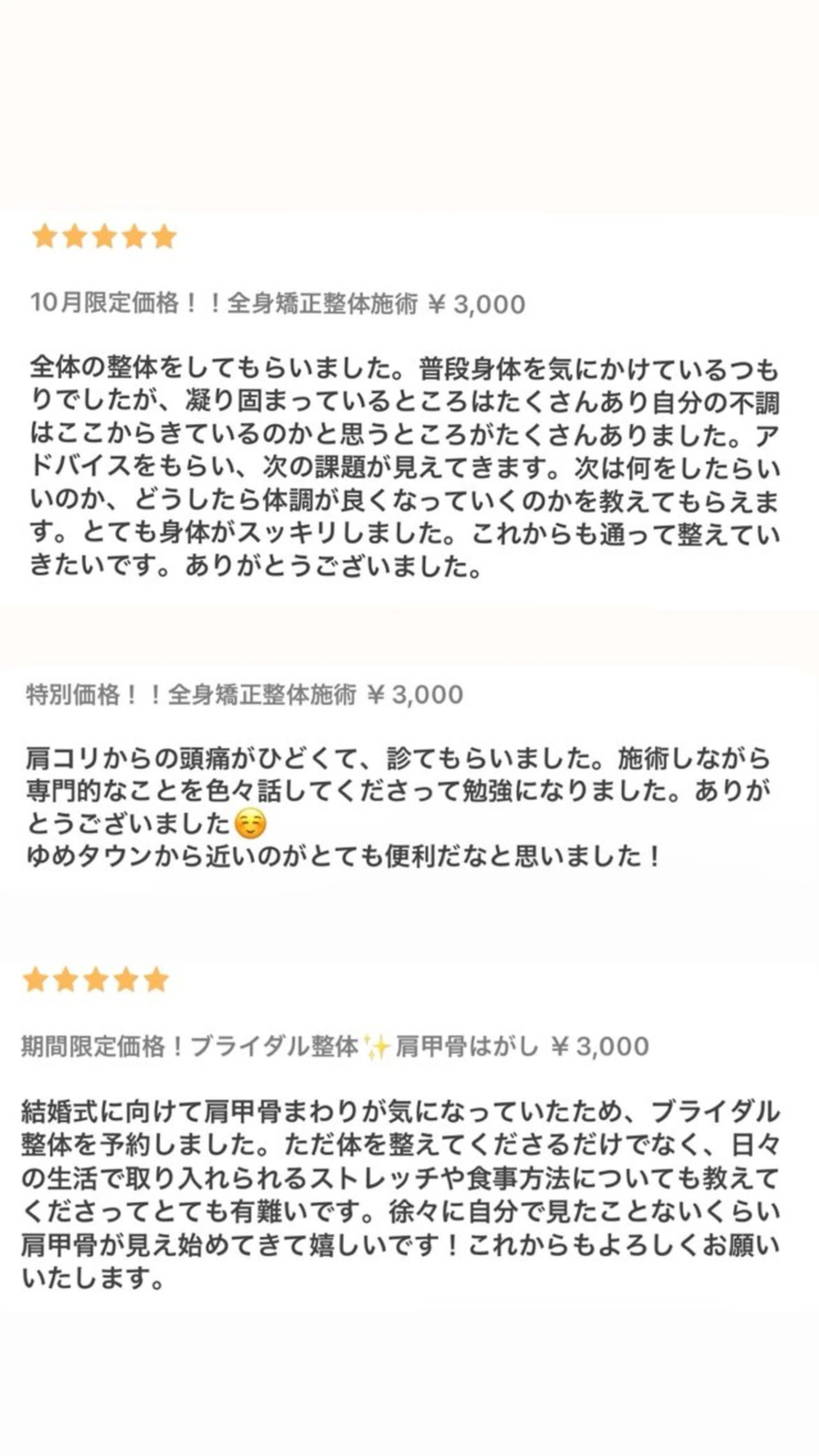The width and height of the screenshot is (819, 1456).
Task: Click the second star of the top review
Action: (x=74, y=236)
